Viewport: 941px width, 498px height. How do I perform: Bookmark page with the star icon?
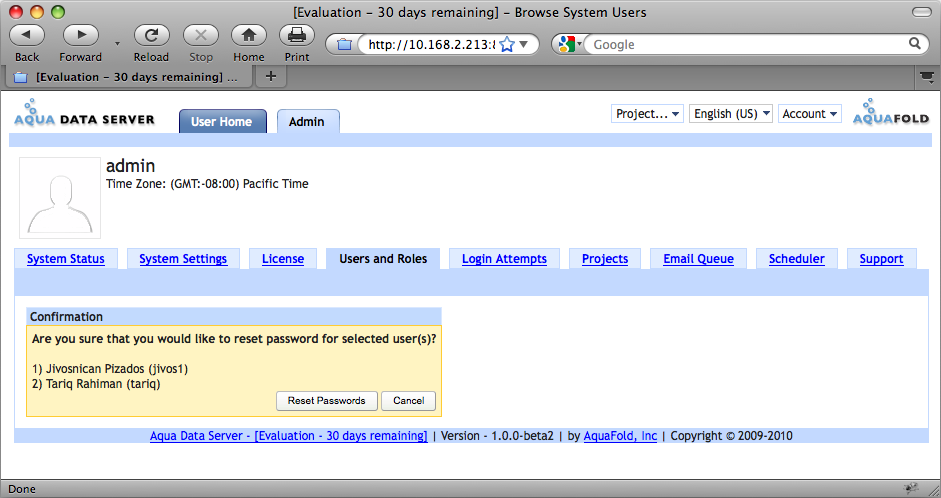(x=507, y=44)
